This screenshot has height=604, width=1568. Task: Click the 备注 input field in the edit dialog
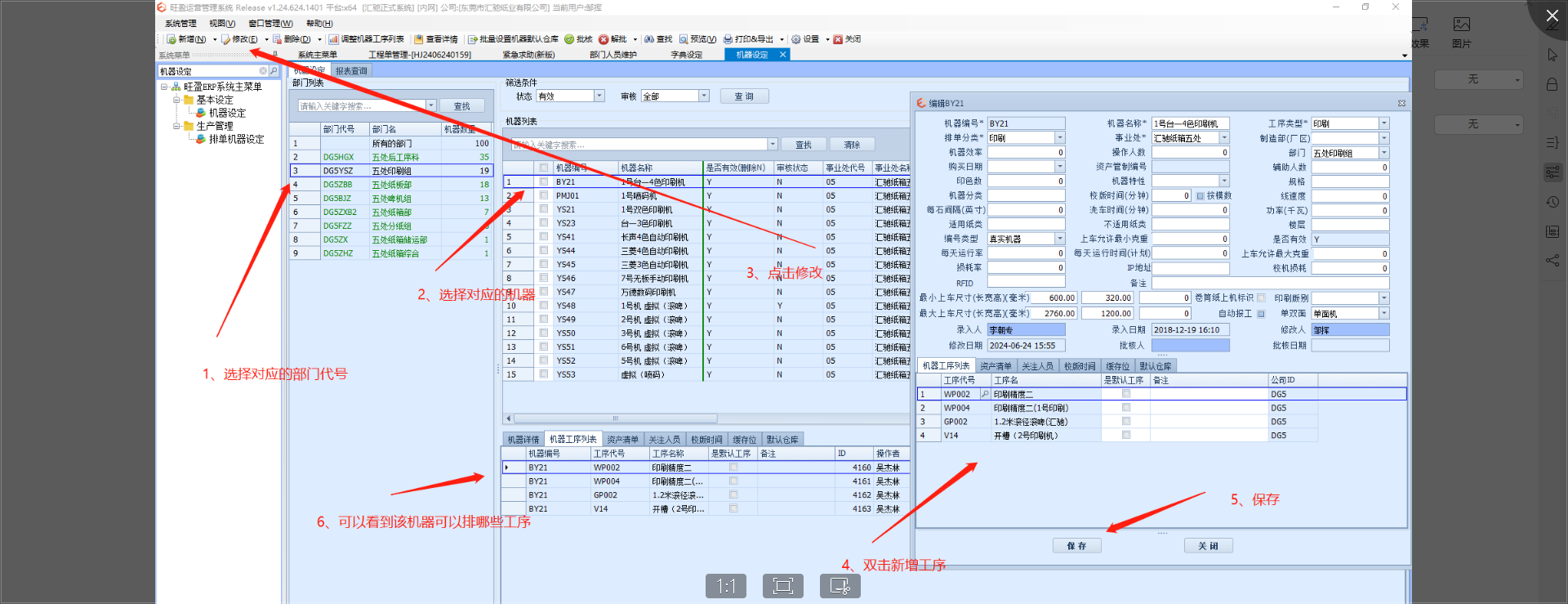click(x=1270, y=283)
